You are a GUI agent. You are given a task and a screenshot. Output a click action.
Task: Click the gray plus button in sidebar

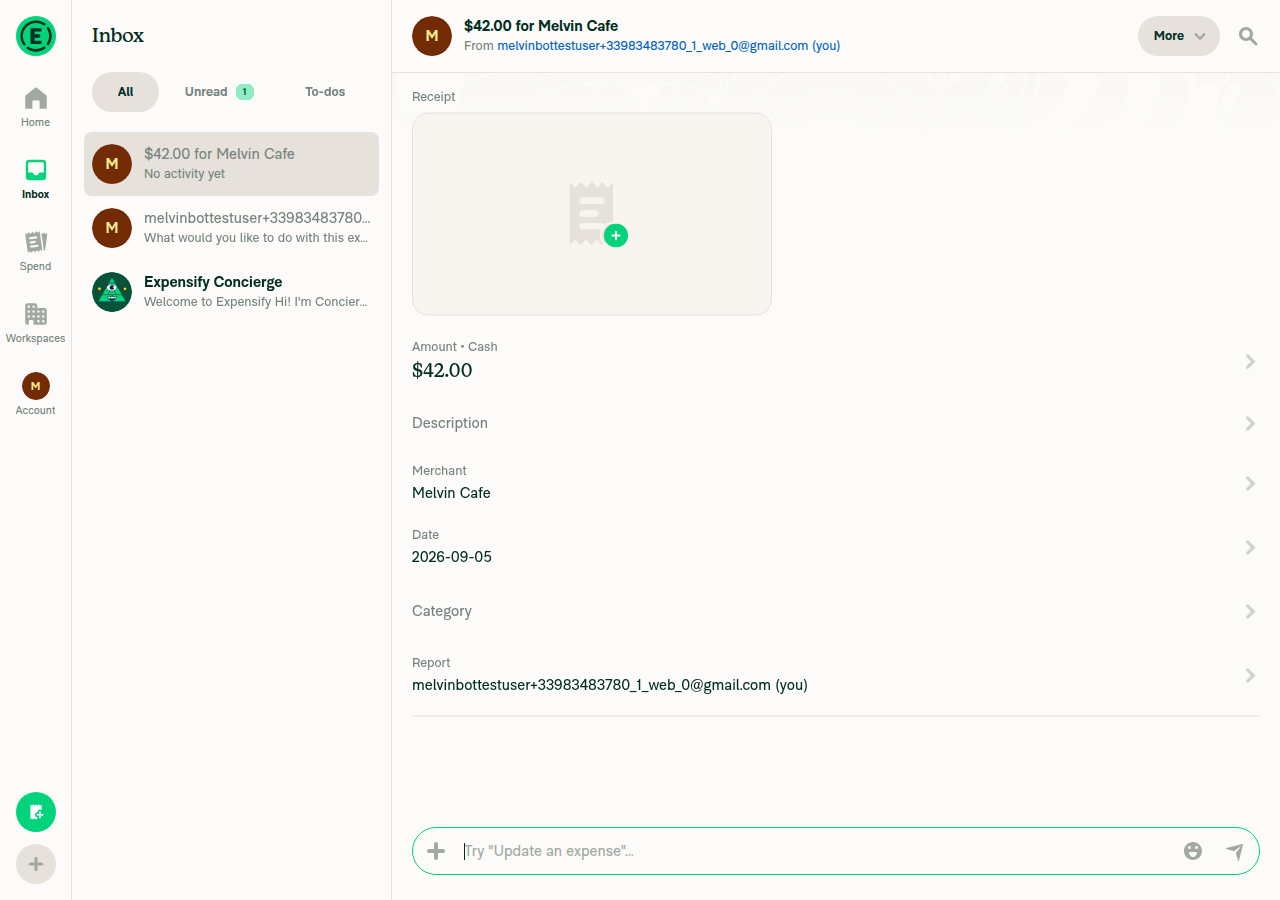(36, 864)
